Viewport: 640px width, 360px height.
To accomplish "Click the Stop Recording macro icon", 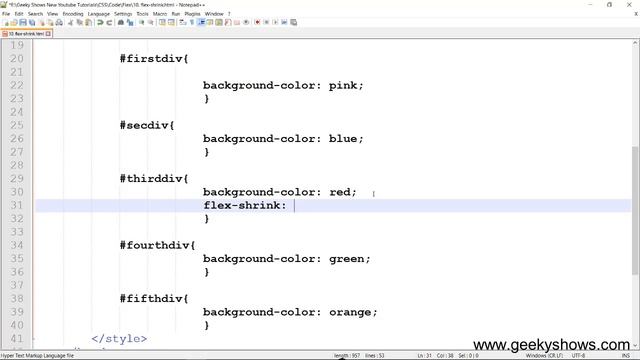I will [x=266, y=22].
